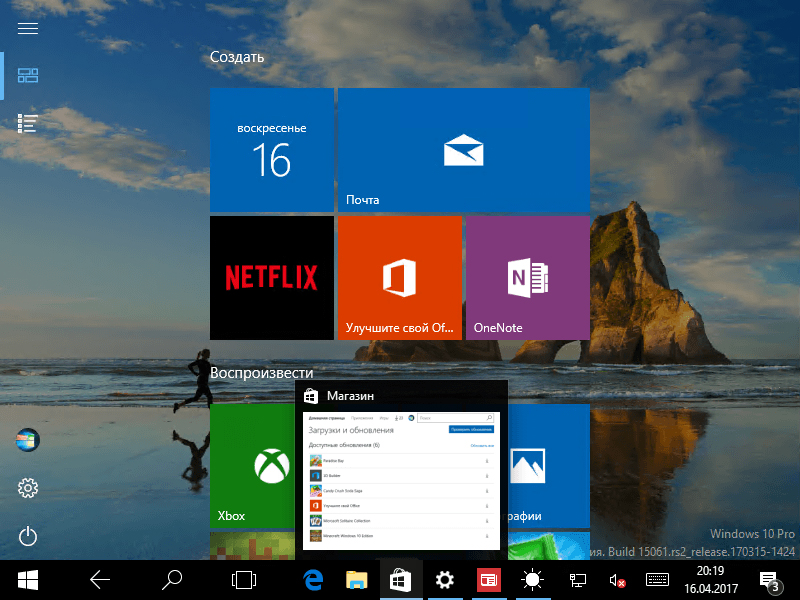The height and width of the screenshot is (600, 800).
Task: Open the Почта mail tile
Action: [x=464, y=150]
